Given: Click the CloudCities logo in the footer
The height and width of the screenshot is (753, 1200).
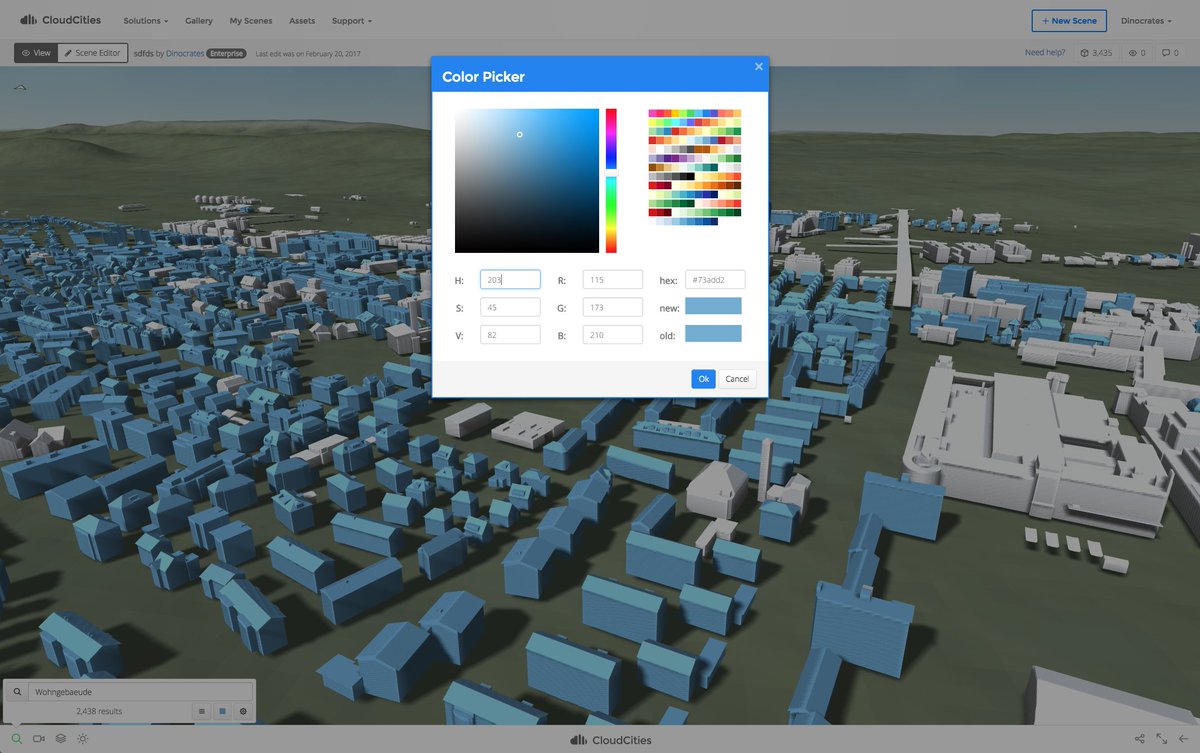Looking at the screenshot, I should pos(610,740).
